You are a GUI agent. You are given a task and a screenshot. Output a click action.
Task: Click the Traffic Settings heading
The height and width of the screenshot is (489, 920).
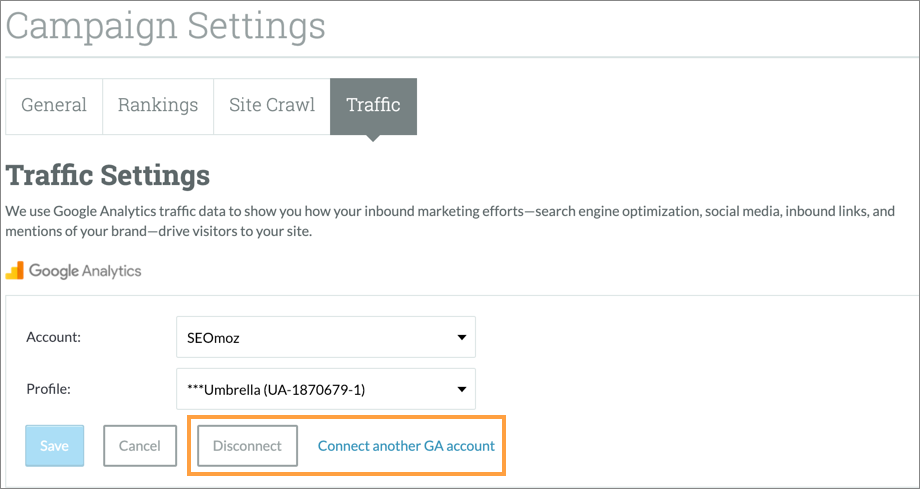tap(108, 176)
